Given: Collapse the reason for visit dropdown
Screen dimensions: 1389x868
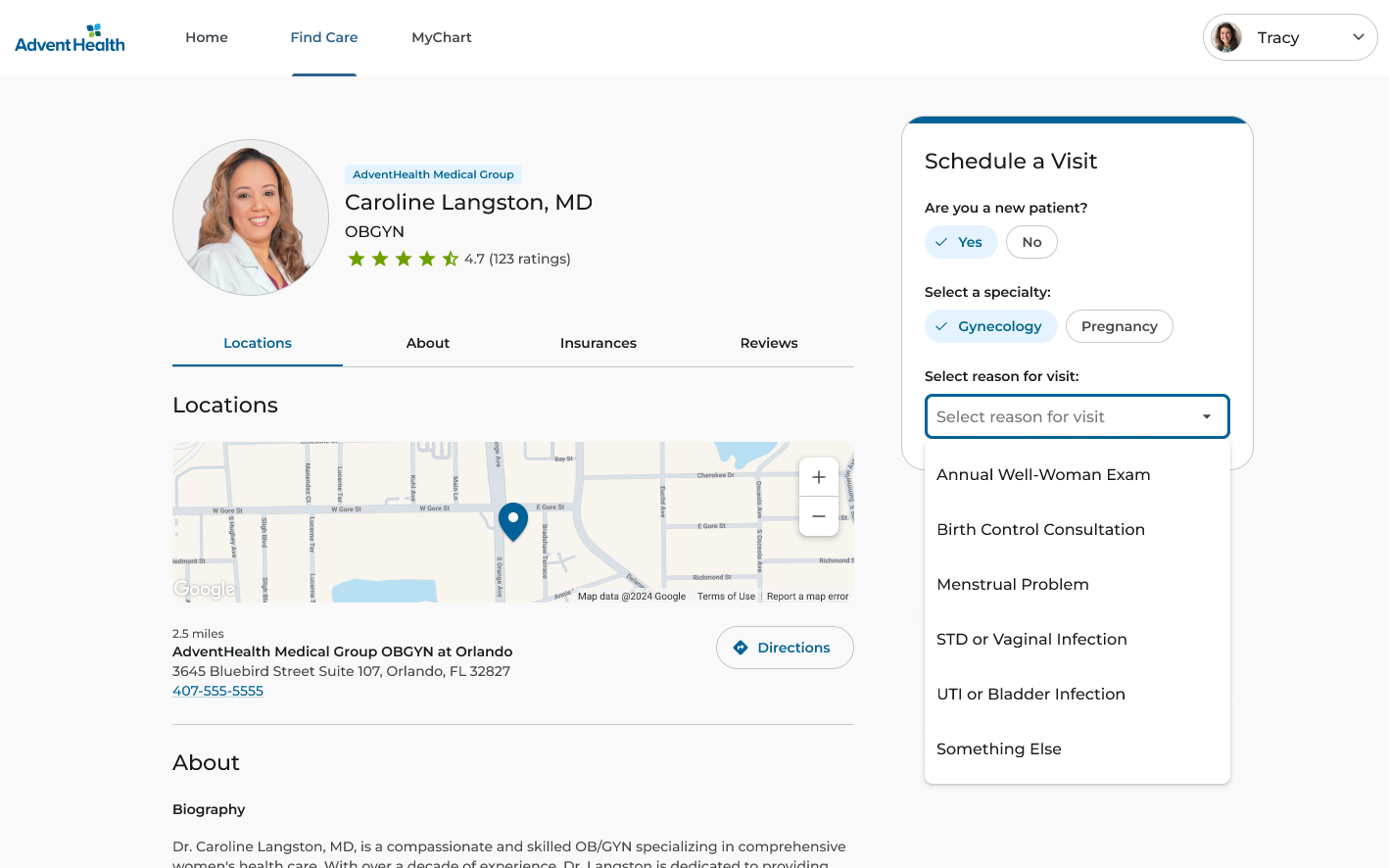Looking at the screenshot, I should (x=1078, y=416).
